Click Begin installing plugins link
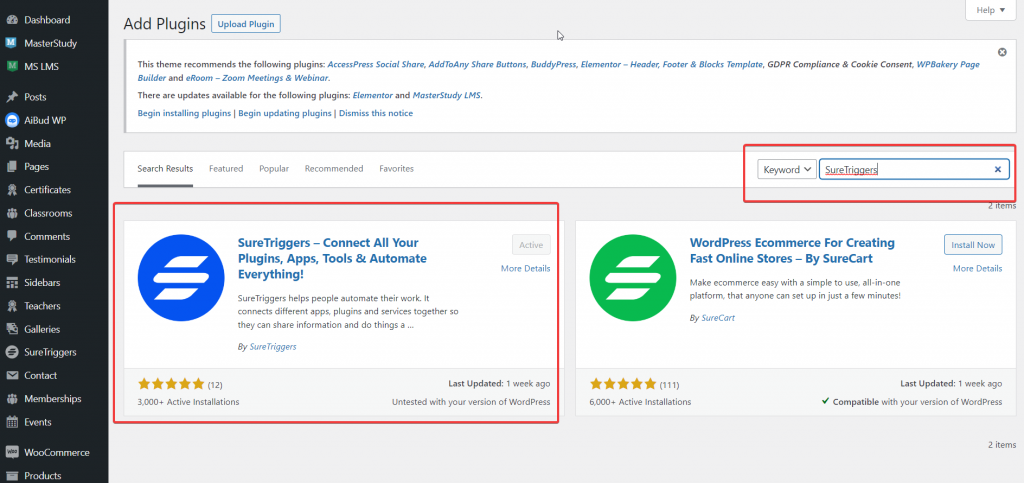This screenshot has width=1024, height=483. point(184,113)
